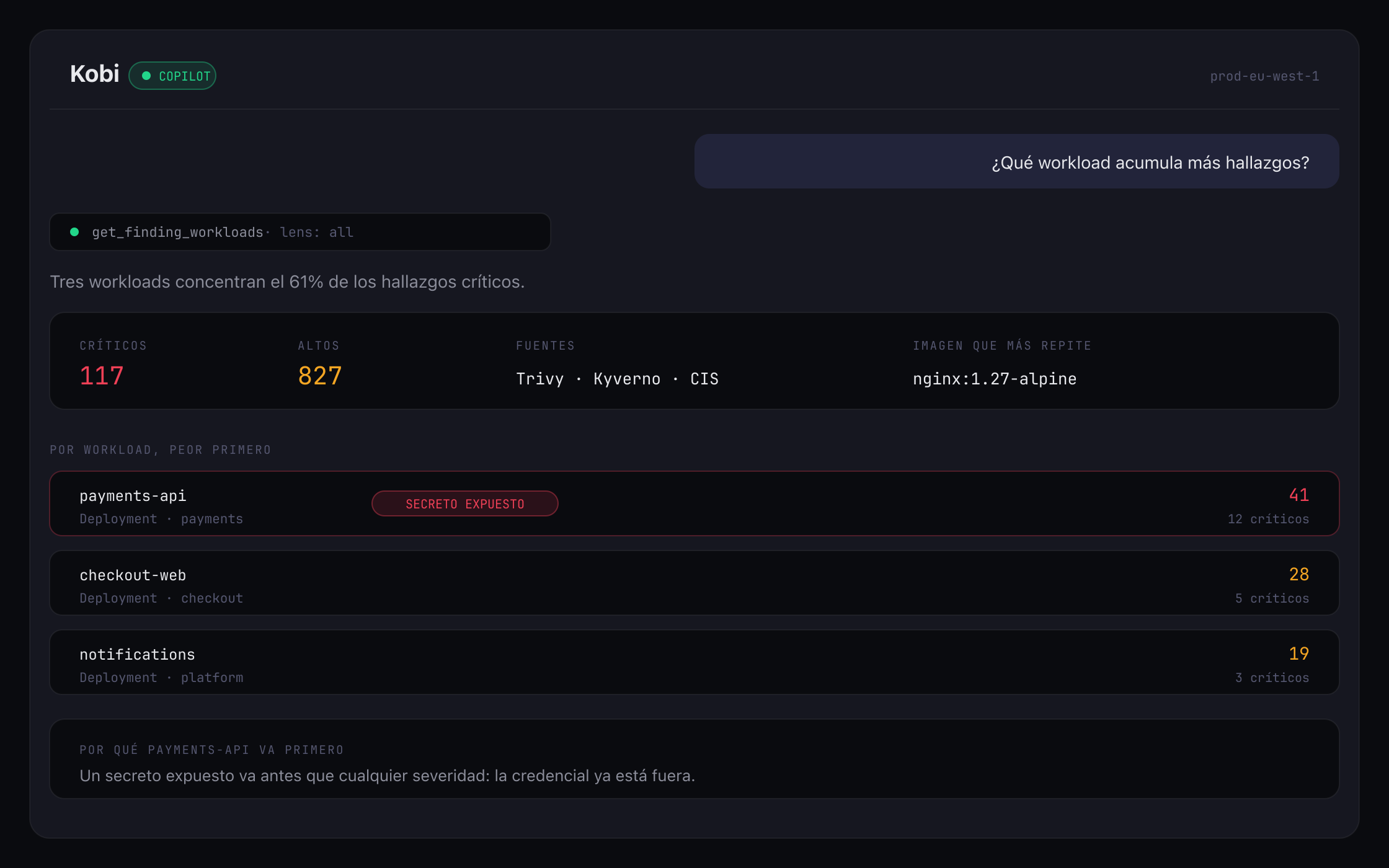Open the por qué payments-api va primero card
1389x868 pixels.
(x=694, y=759)
